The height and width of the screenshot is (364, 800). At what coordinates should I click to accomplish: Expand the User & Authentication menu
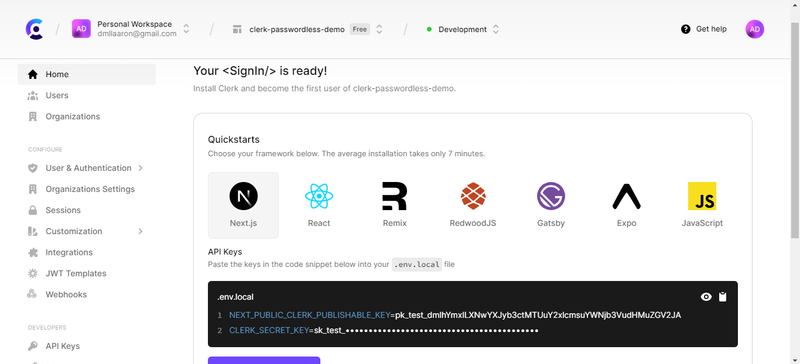coord(86,168)
